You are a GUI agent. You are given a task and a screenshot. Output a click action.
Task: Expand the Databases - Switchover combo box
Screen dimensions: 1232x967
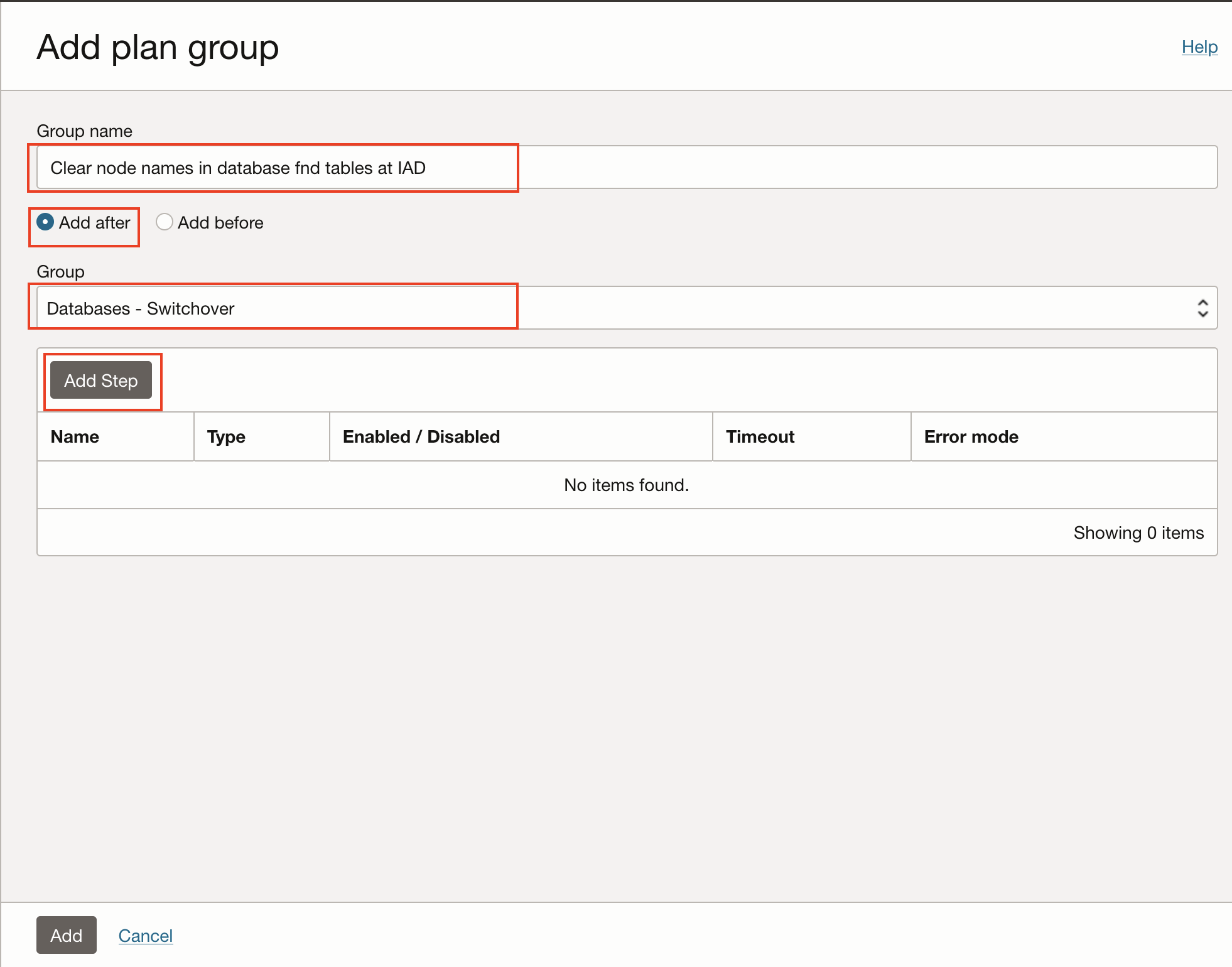pyautogui.click(x=627, y=308)
